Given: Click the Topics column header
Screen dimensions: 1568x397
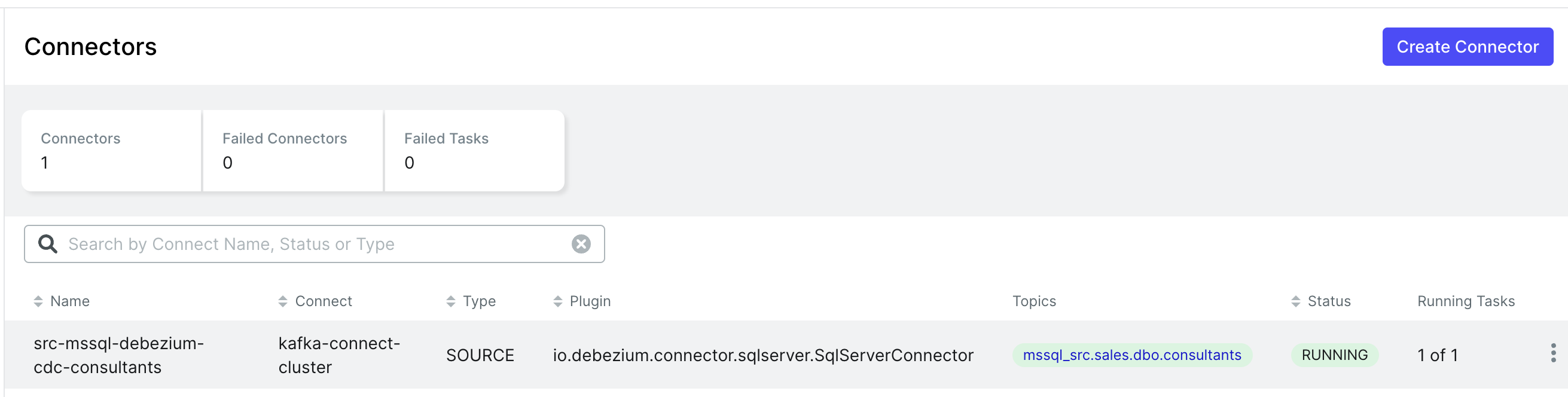Looking at the screenshot, I should [x=1033, y=301].
